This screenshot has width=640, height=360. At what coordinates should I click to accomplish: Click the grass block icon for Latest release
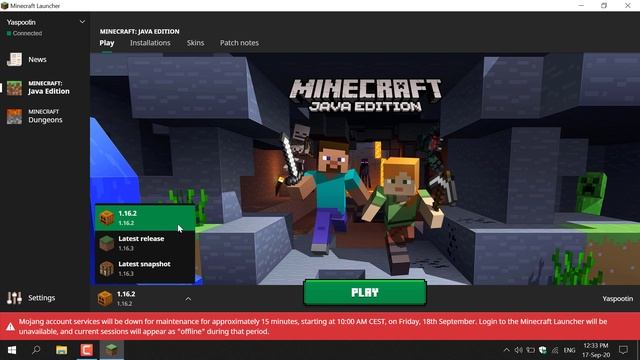107,243
